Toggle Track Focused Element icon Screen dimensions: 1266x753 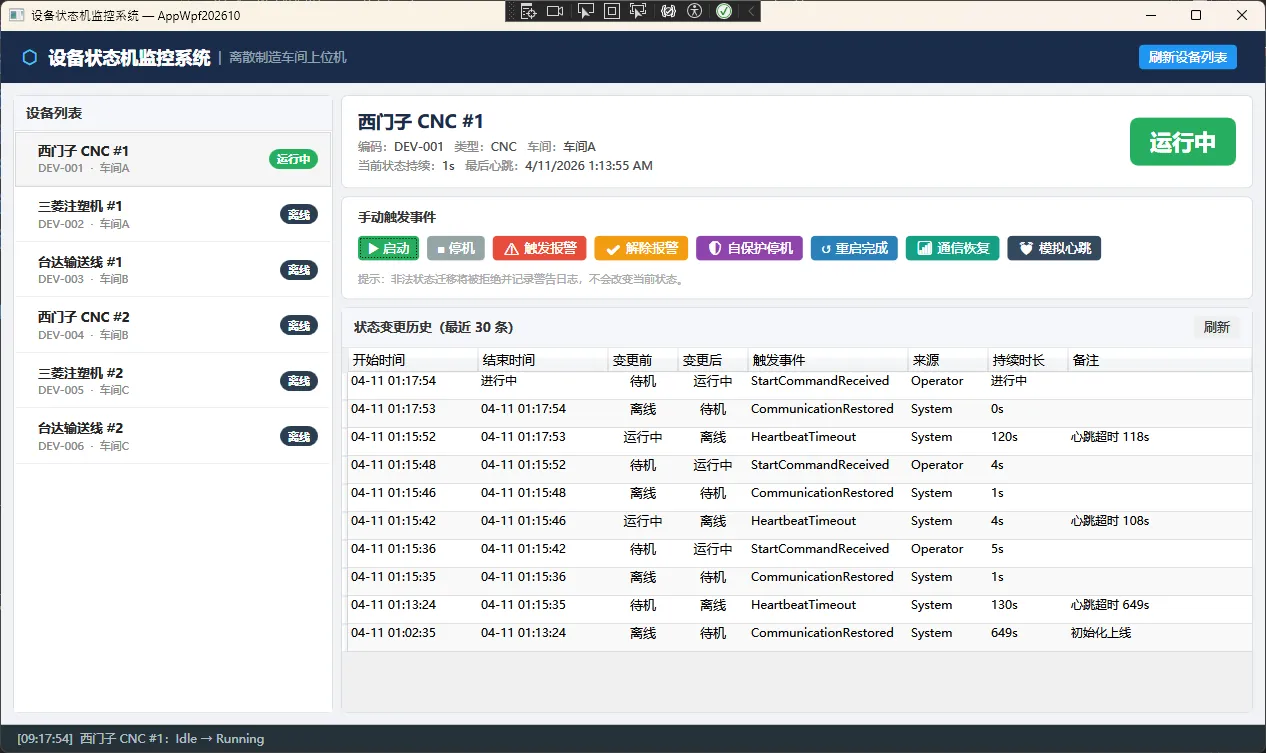(x=640, y=11)
